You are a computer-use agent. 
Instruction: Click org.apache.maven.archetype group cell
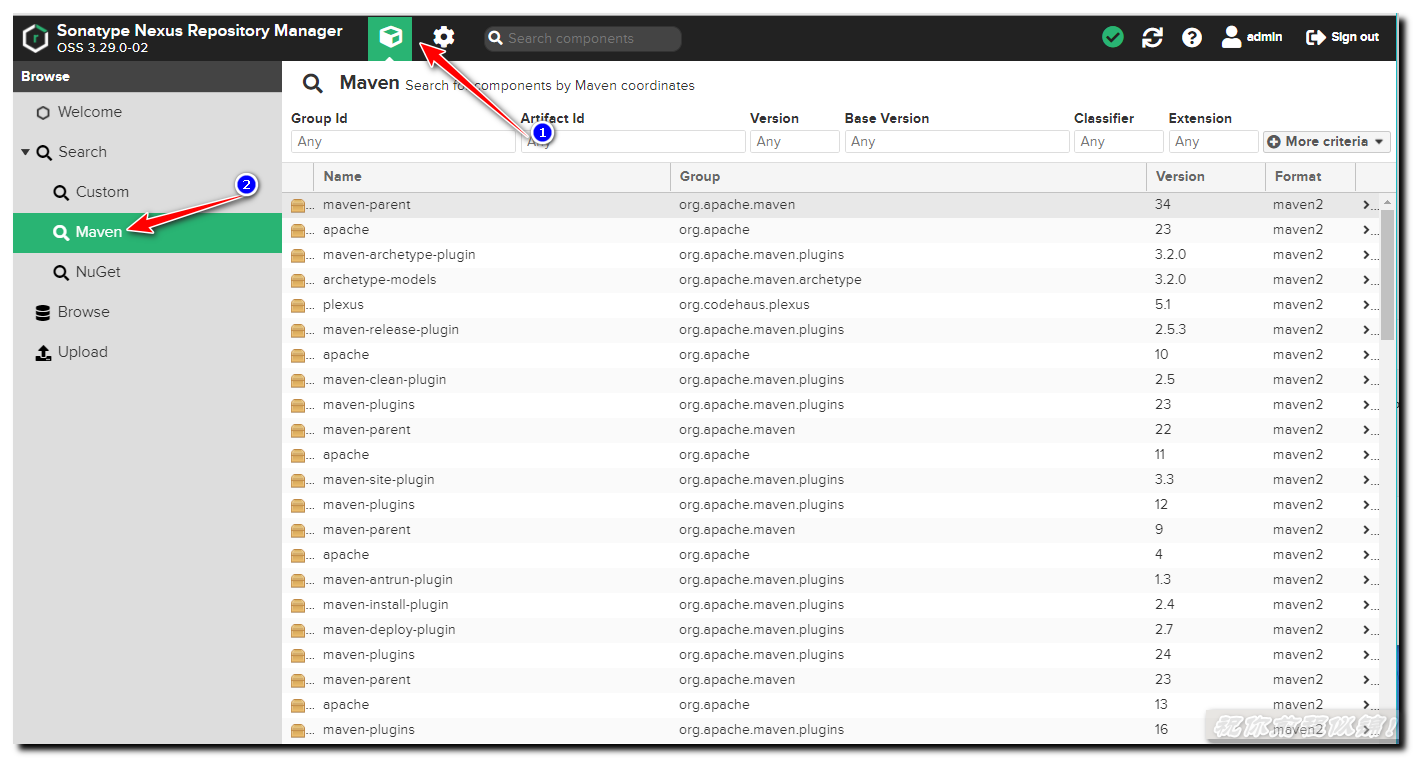point(770,280)
